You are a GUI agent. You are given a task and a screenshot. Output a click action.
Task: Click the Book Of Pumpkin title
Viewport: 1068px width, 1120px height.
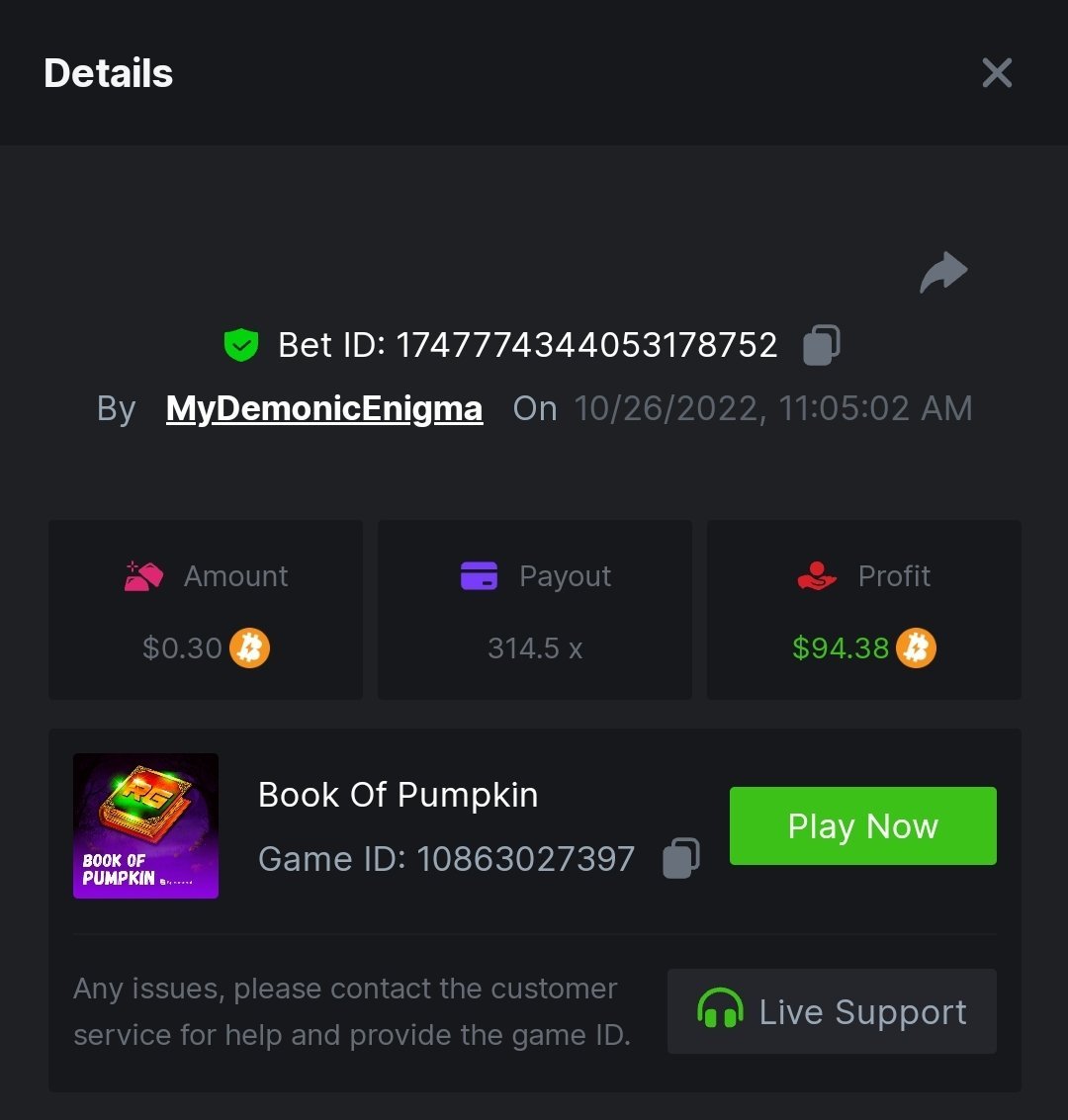point(398,795)
